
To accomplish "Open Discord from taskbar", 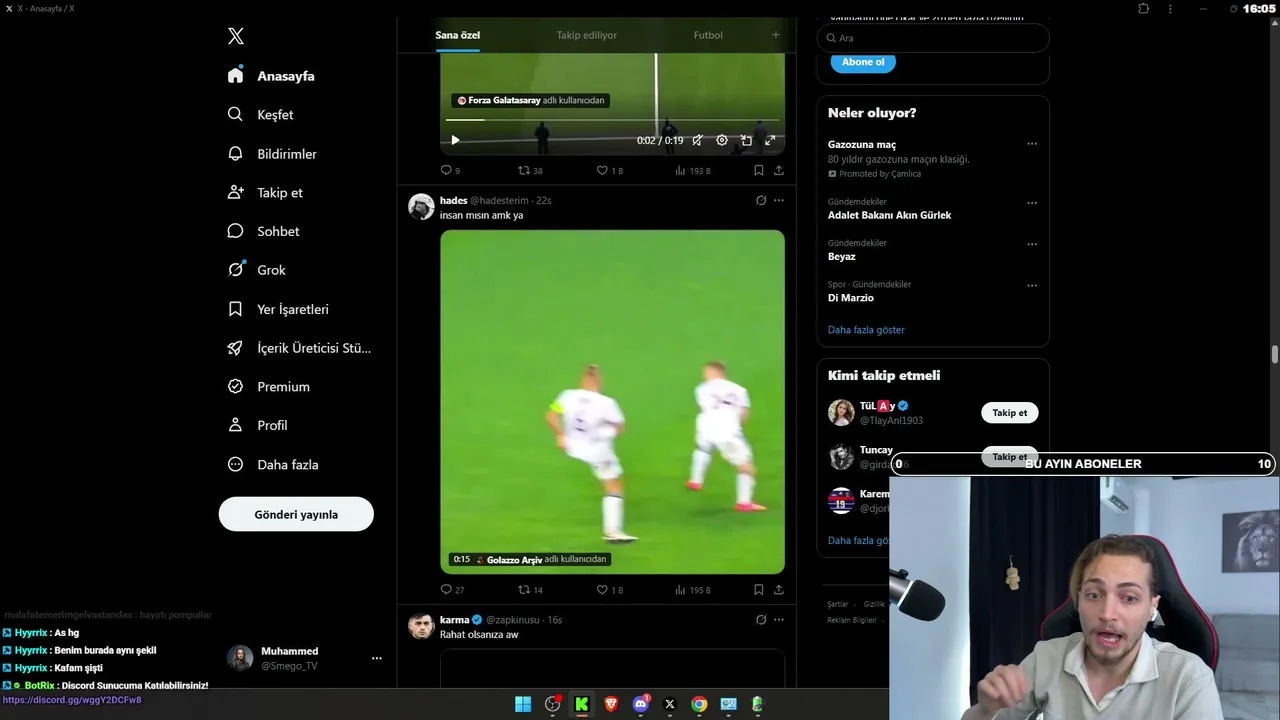I will click(x=641, y=704).
